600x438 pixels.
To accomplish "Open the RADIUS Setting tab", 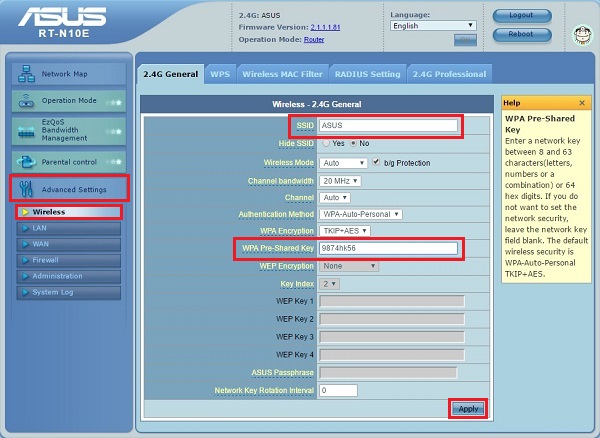I will click(367, 74).
